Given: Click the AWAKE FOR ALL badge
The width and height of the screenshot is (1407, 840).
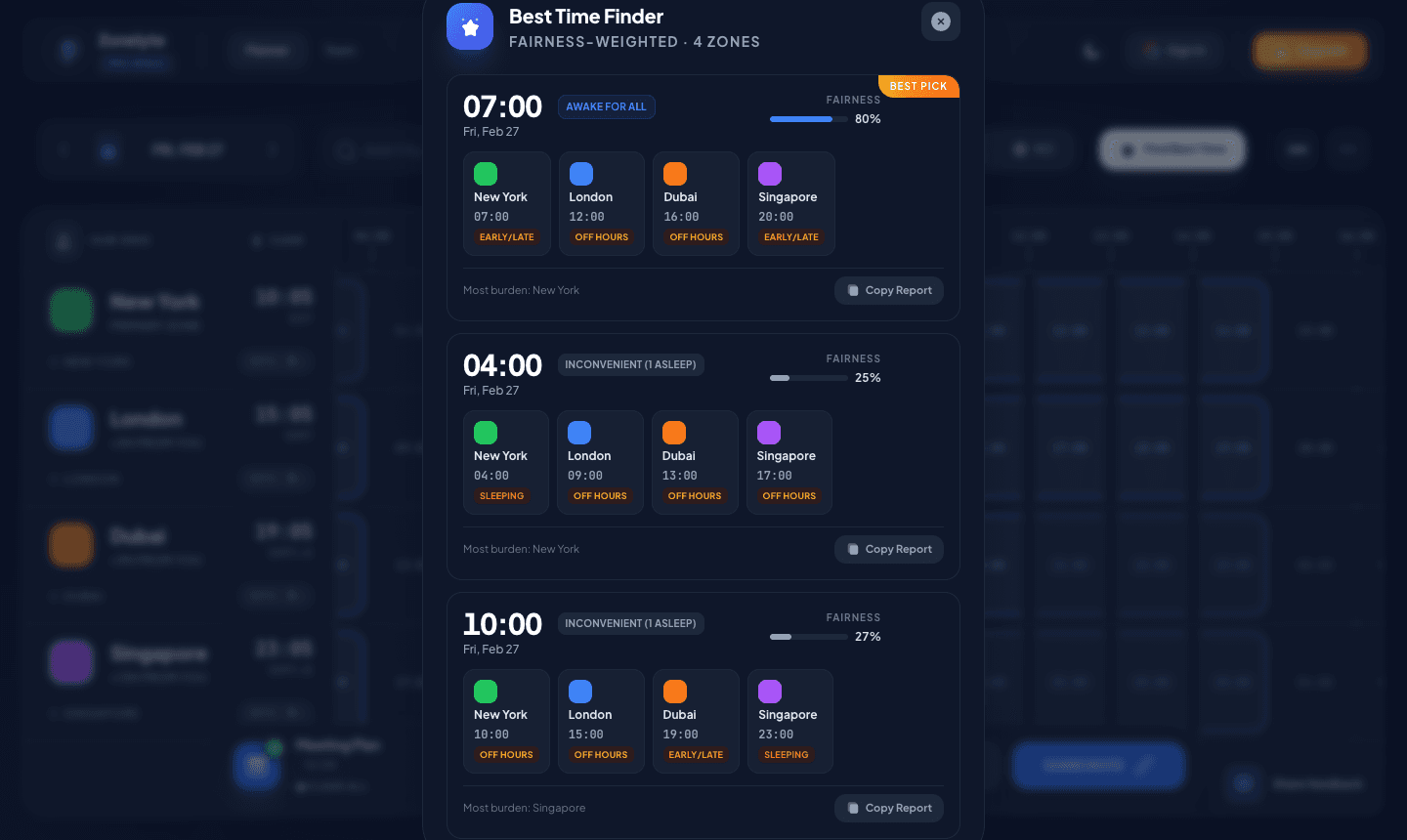Looking at the screenshot, I should [606, 106].
